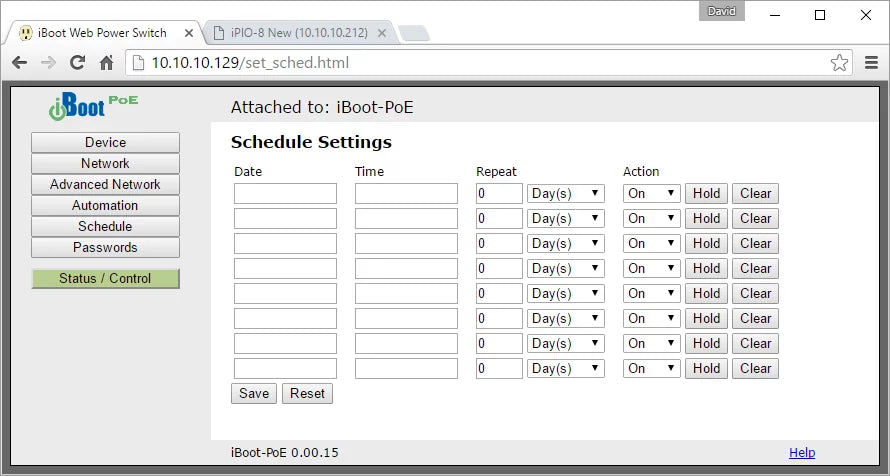This screenshot has height=476, width=890.
Task: Click the Date field in the second schedule row
Action: coord(285,218)
